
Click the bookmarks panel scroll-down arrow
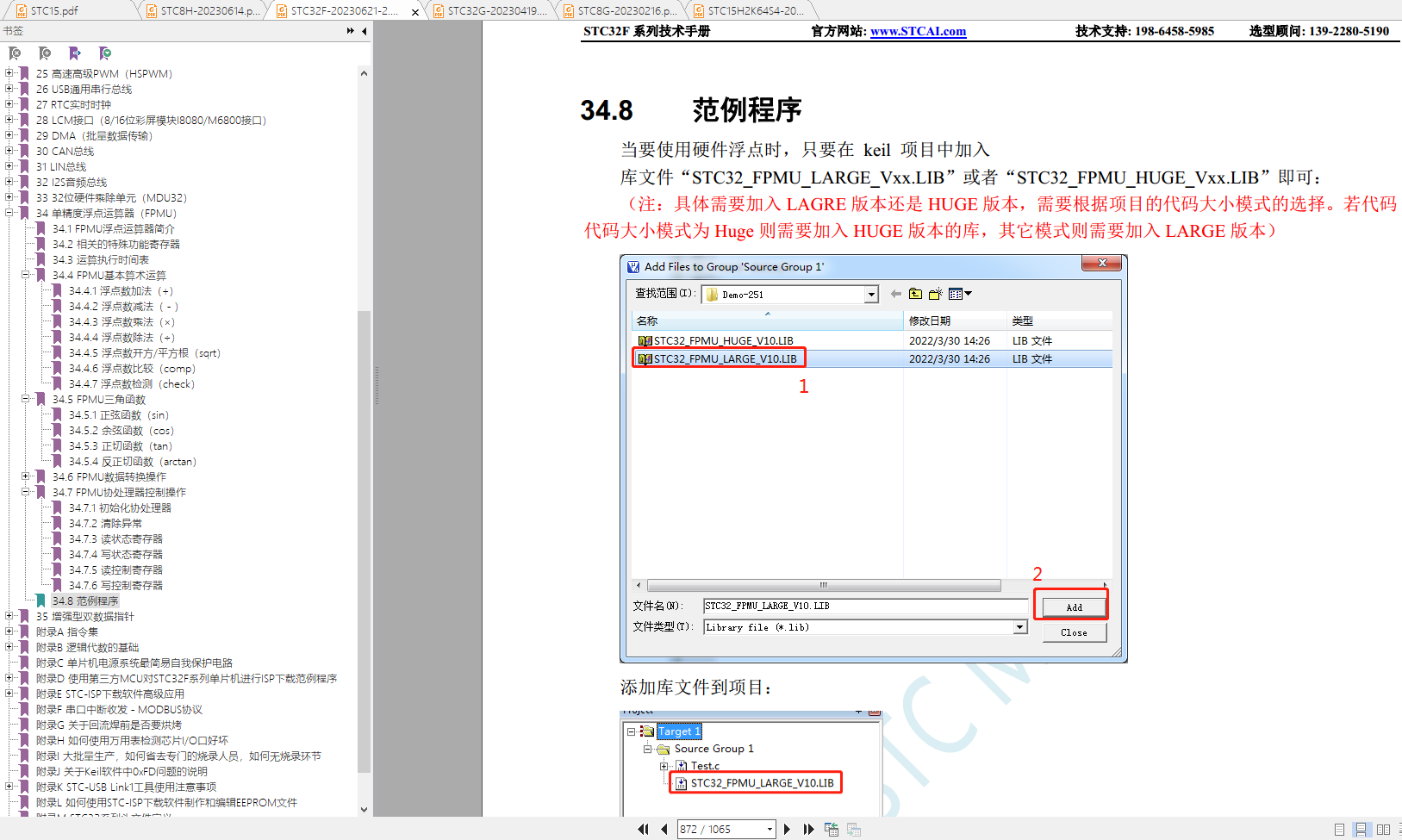(364, 810)
